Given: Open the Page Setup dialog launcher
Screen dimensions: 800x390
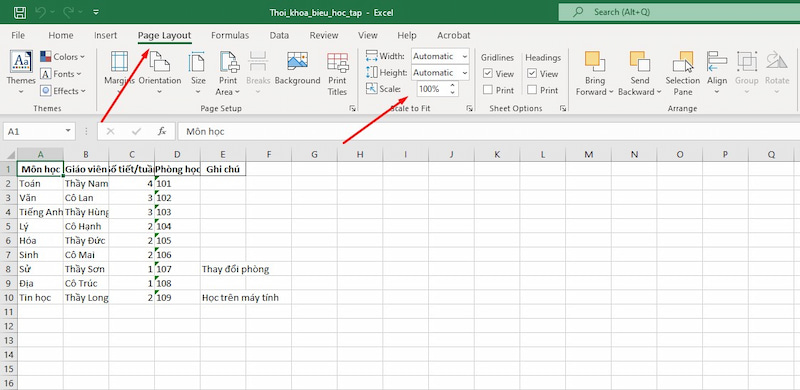Looking at the screenshot, I should (352, 109).
